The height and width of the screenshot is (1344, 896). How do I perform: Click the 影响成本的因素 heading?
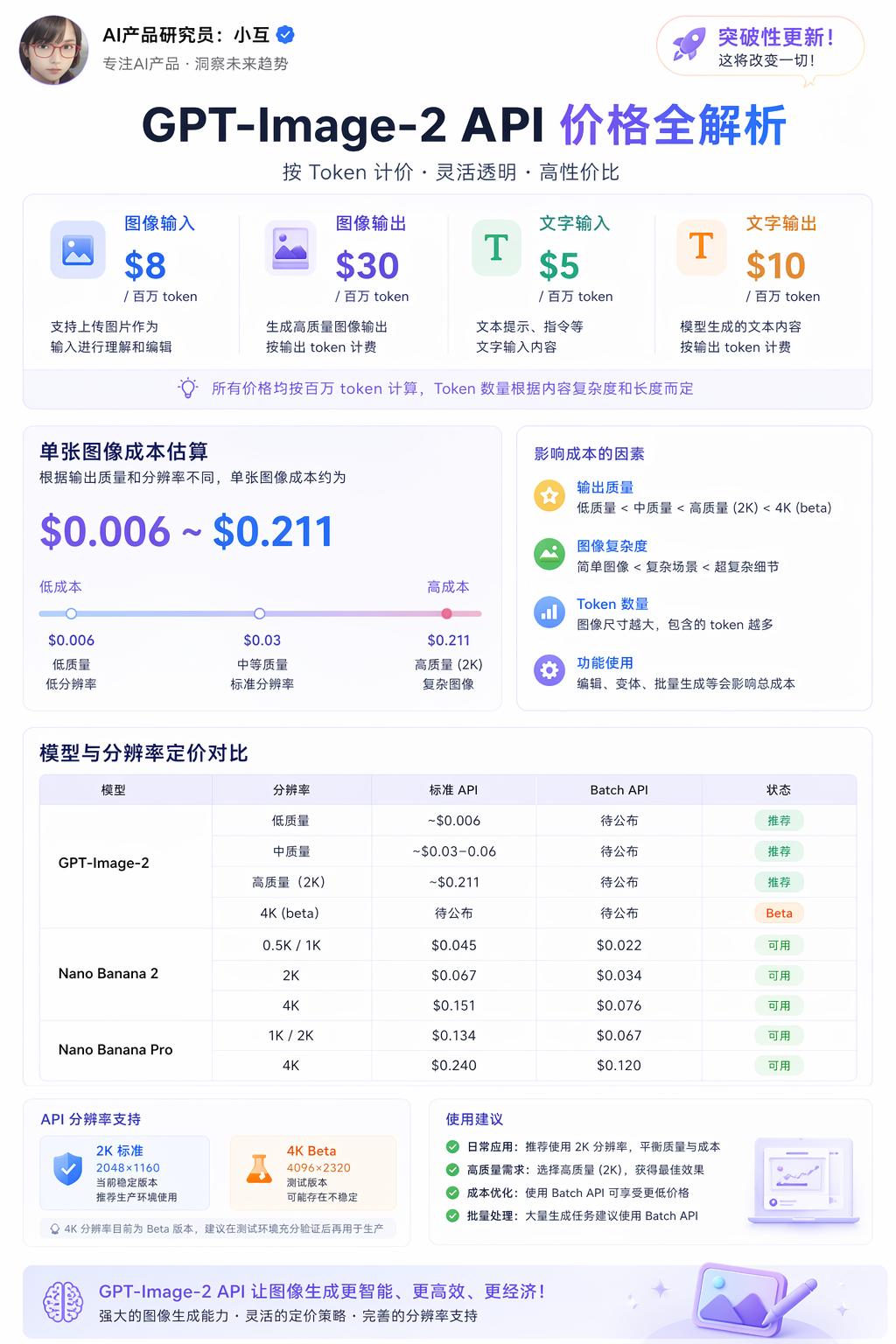pos(589,453)
